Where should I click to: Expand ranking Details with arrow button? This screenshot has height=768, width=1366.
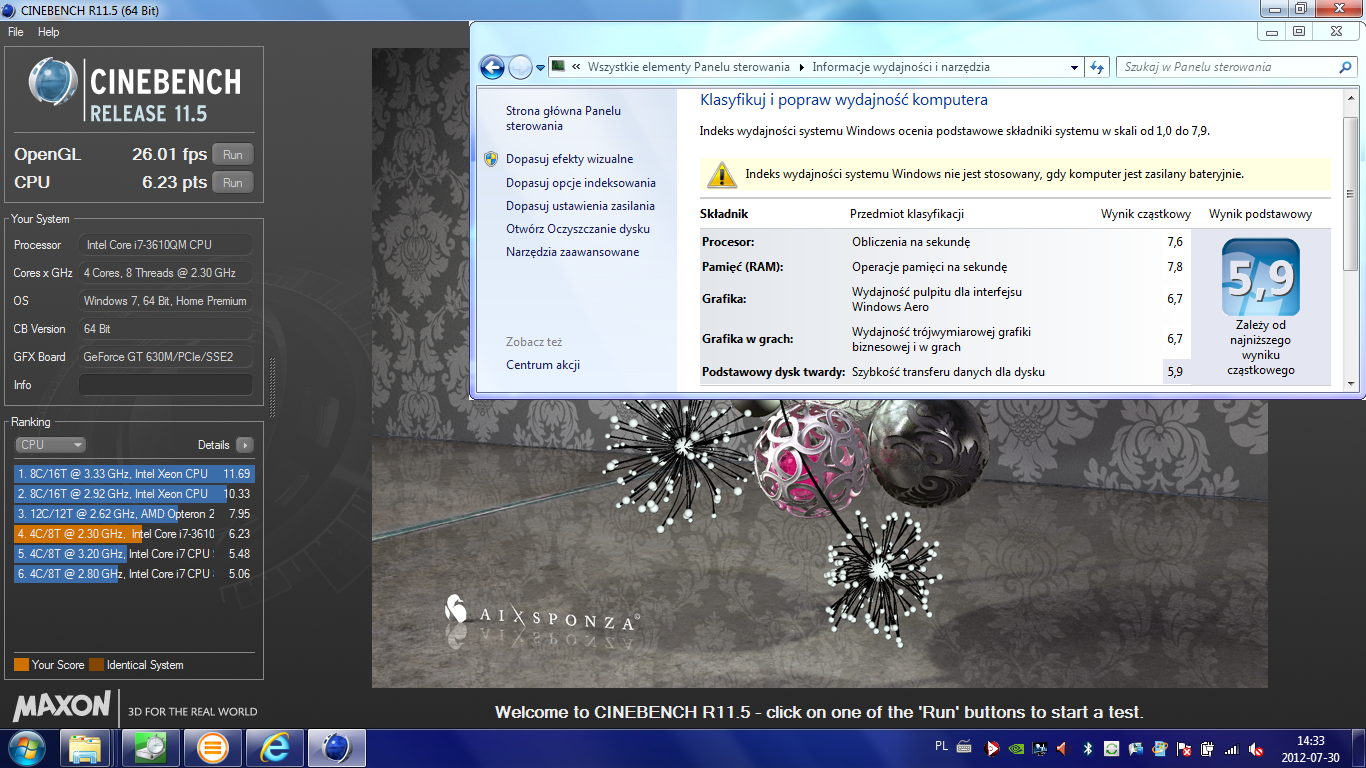coord(245,445)
